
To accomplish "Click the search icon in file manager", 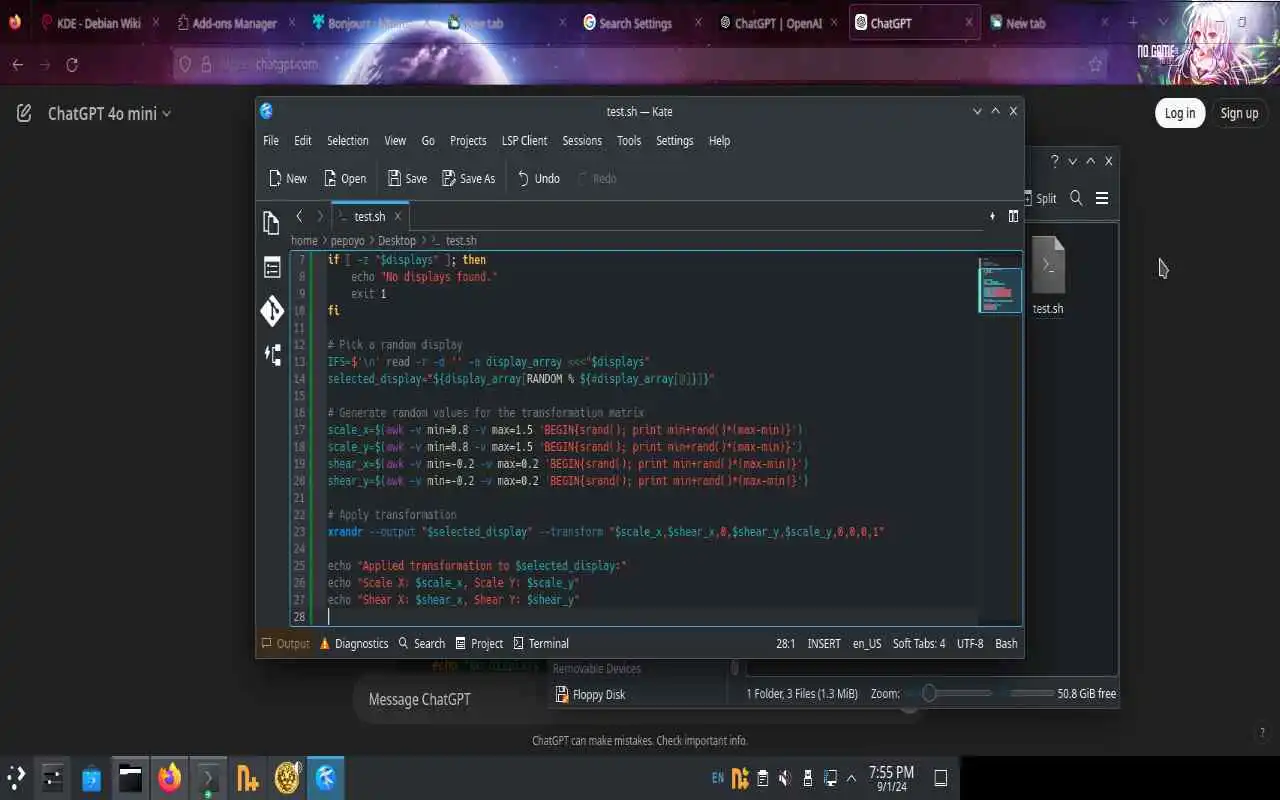I will click(x=1076, y=198).
